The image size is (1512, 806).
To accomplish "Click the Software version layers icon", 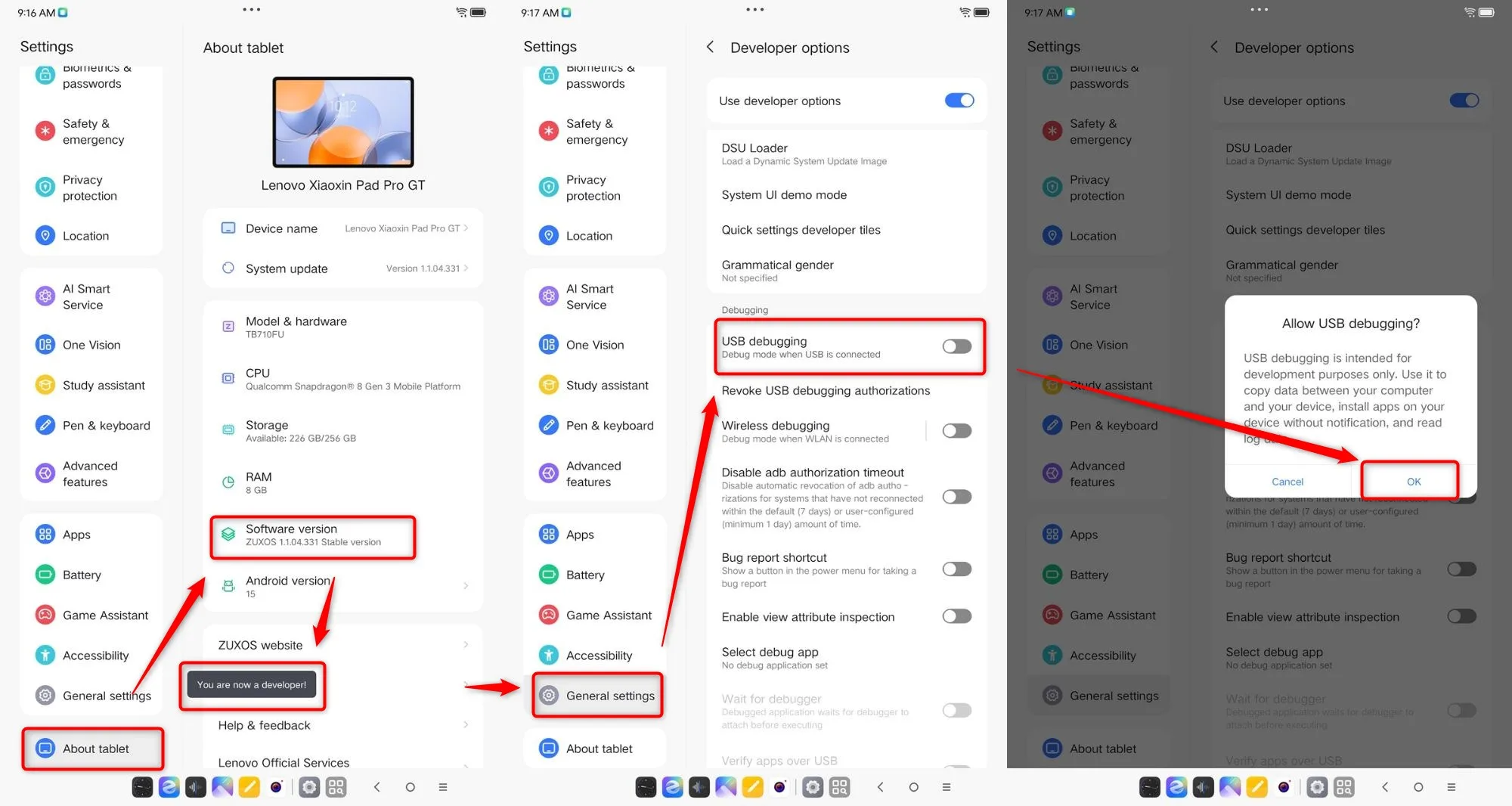I will pyautogui.click(x=228, y=535).
